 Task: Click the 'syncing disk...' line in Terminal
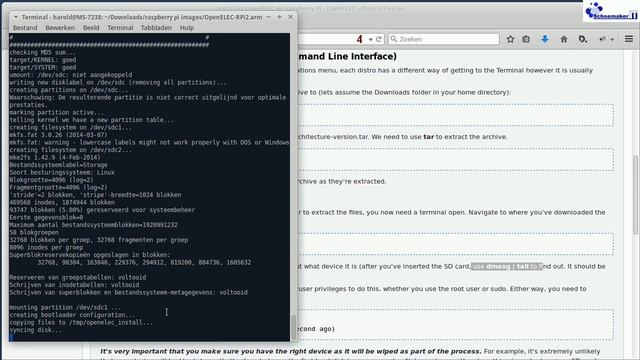36,330
